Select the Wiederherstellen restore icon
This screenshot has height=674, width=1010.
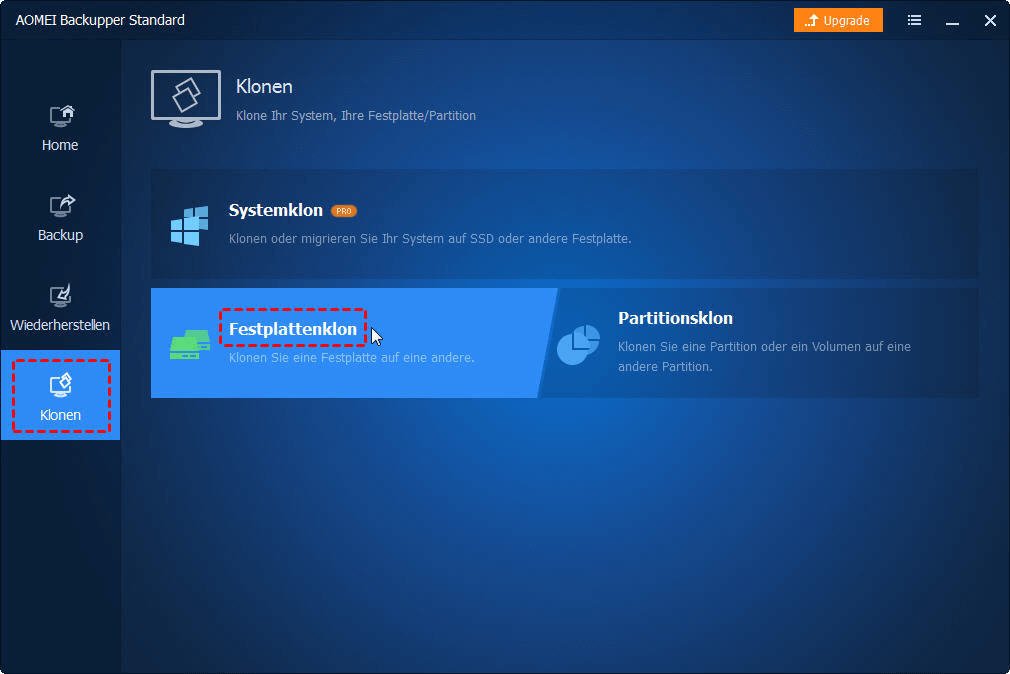click(x=61, y=296)
